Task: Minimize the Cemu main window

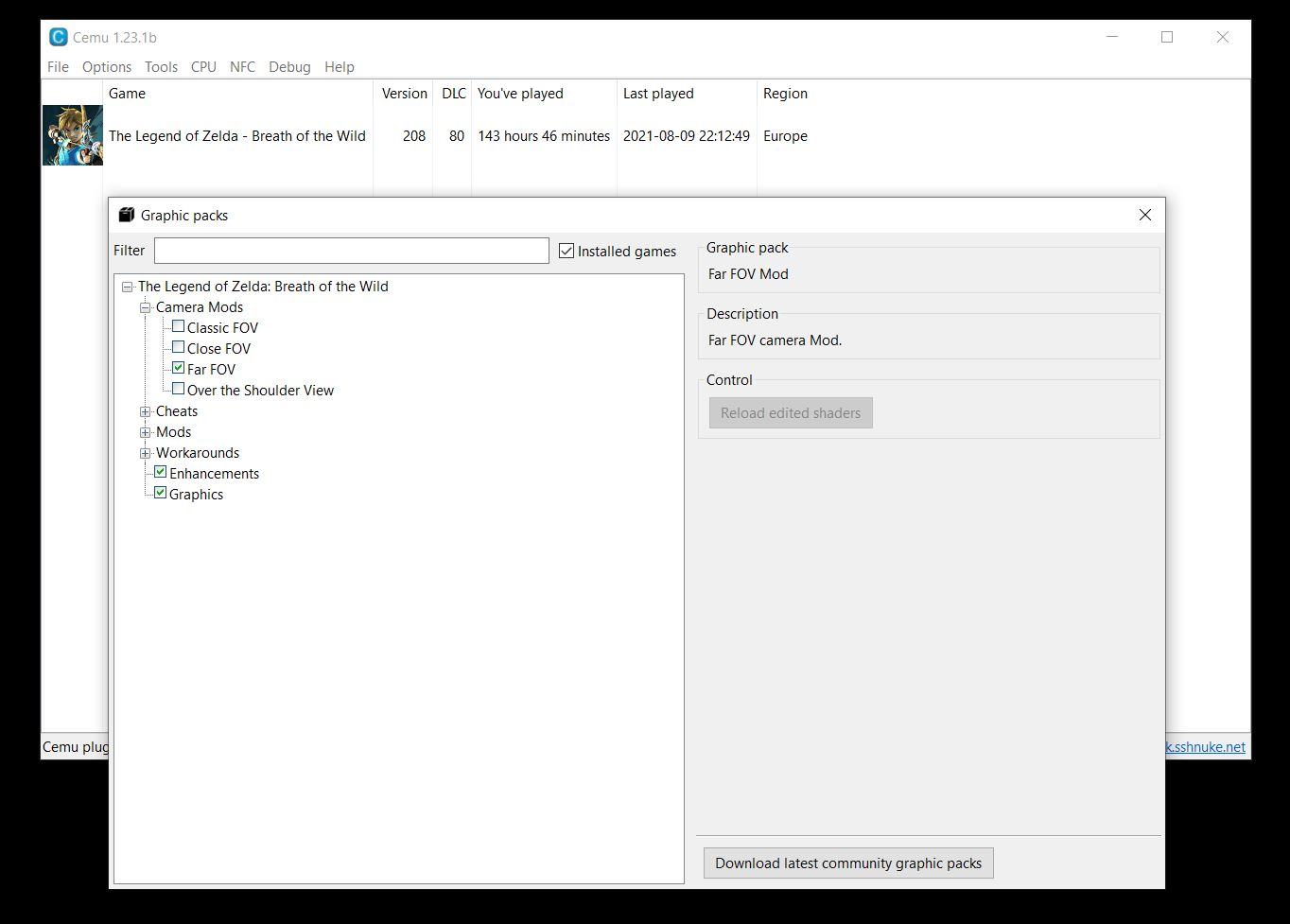Action: click(x=1112, y=37)
